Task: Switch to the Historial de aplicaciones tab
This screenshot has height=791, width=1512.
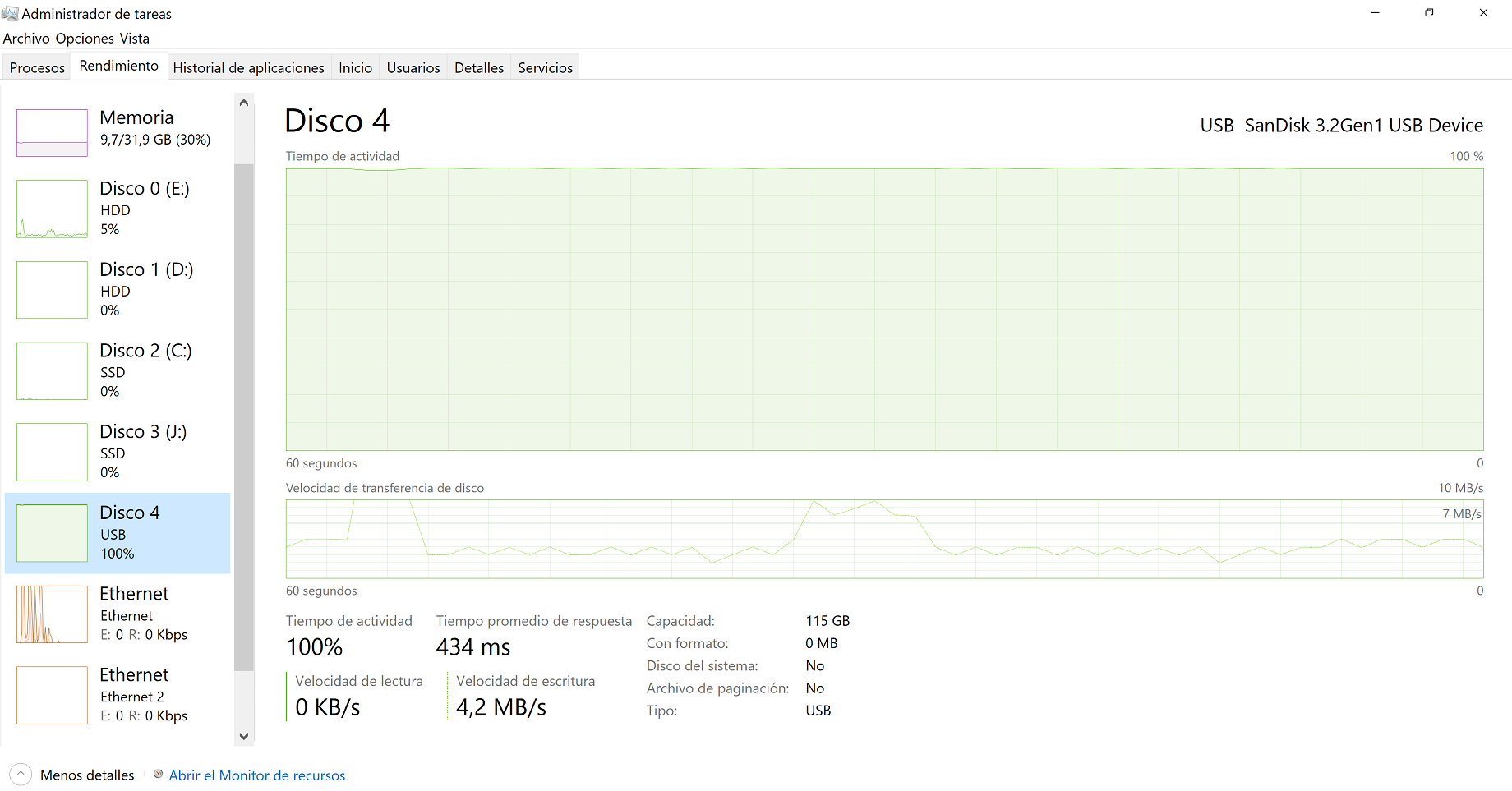Action: pyautogui.click(x=248, y=67)
